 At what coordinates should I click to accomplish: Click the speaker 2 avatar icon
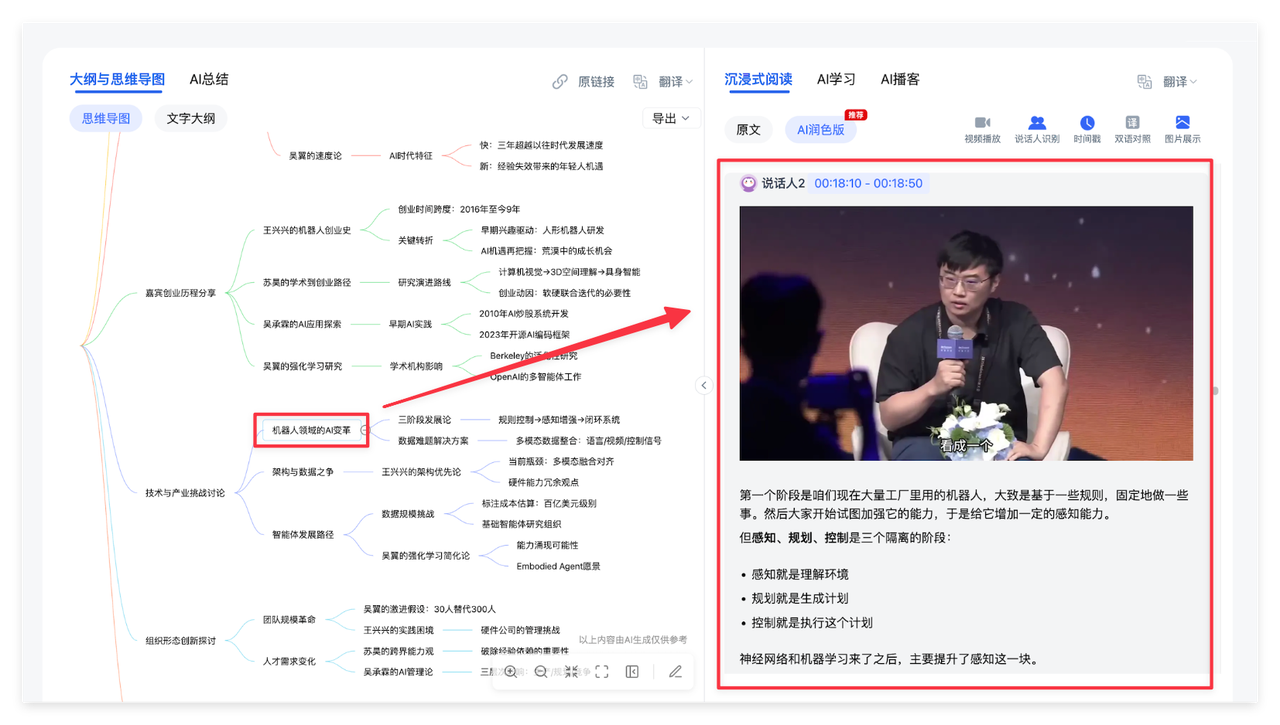748,183
